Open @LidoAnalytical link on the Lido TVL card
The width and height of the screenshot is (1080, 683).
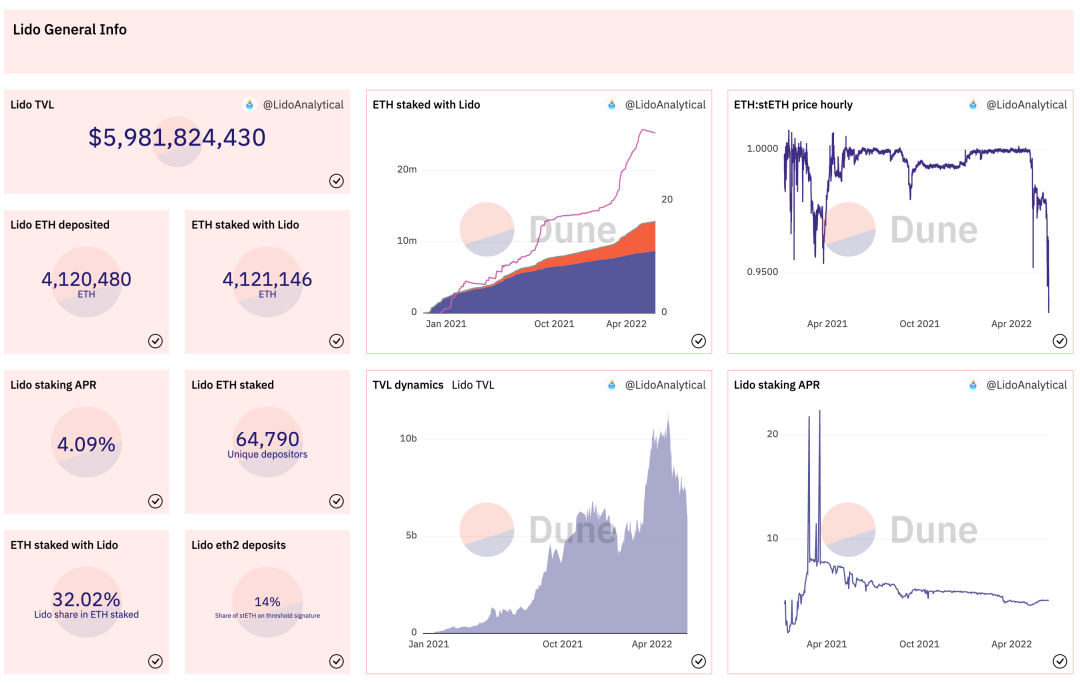tap(303, 105)
